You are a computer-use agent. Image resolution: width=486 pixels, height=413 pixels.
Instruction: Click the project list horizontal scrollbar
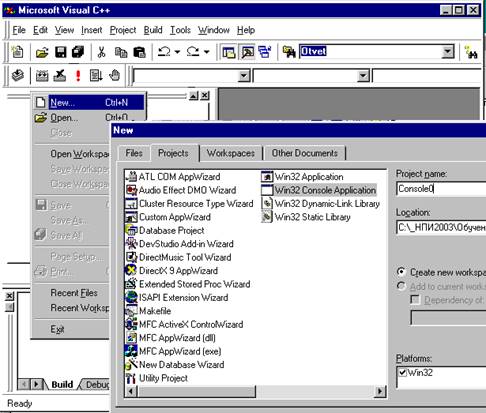(255, 391)
